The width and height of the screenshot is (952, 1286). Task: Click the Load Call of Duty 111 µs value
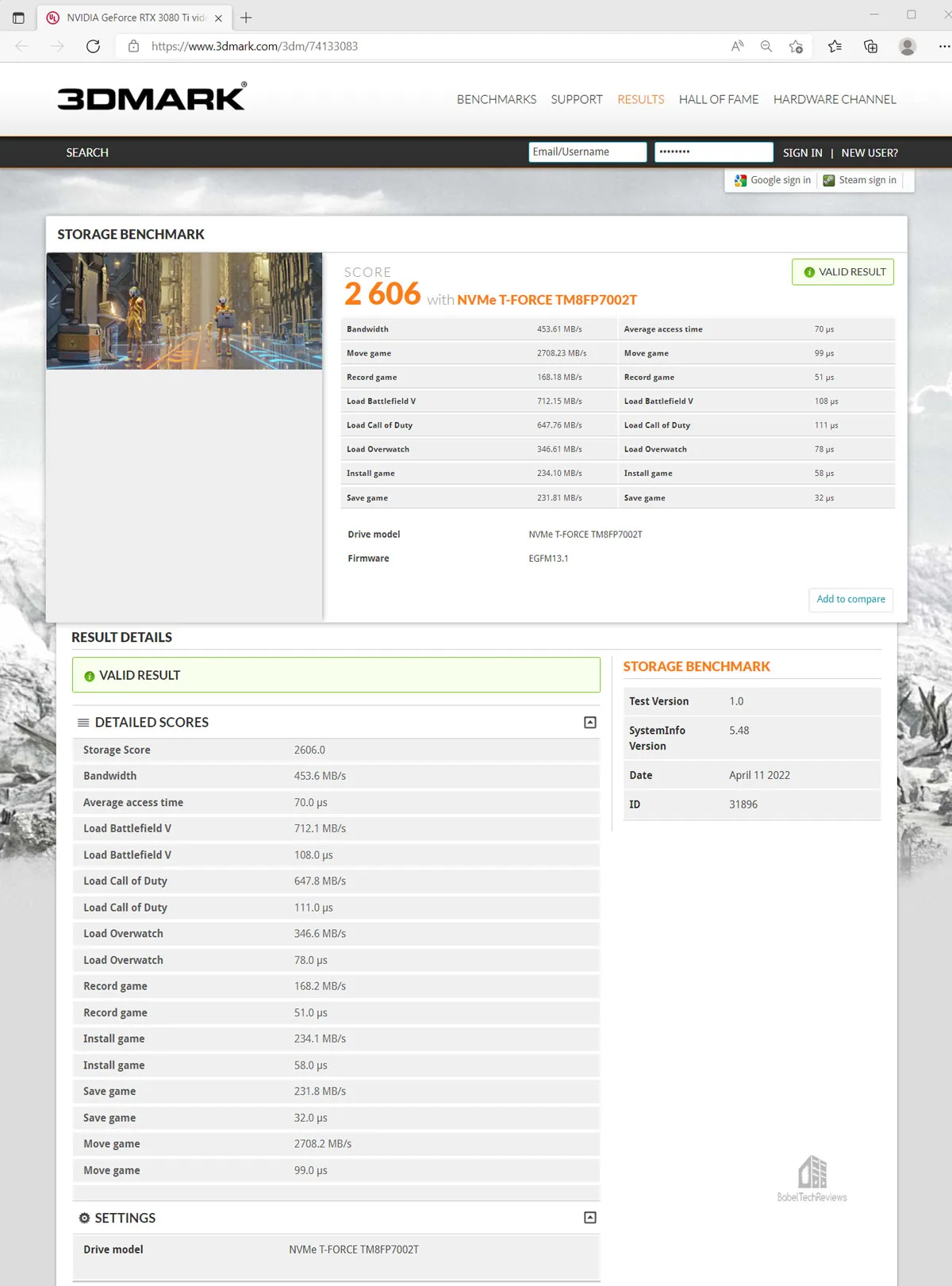click(x=827, y=425)
